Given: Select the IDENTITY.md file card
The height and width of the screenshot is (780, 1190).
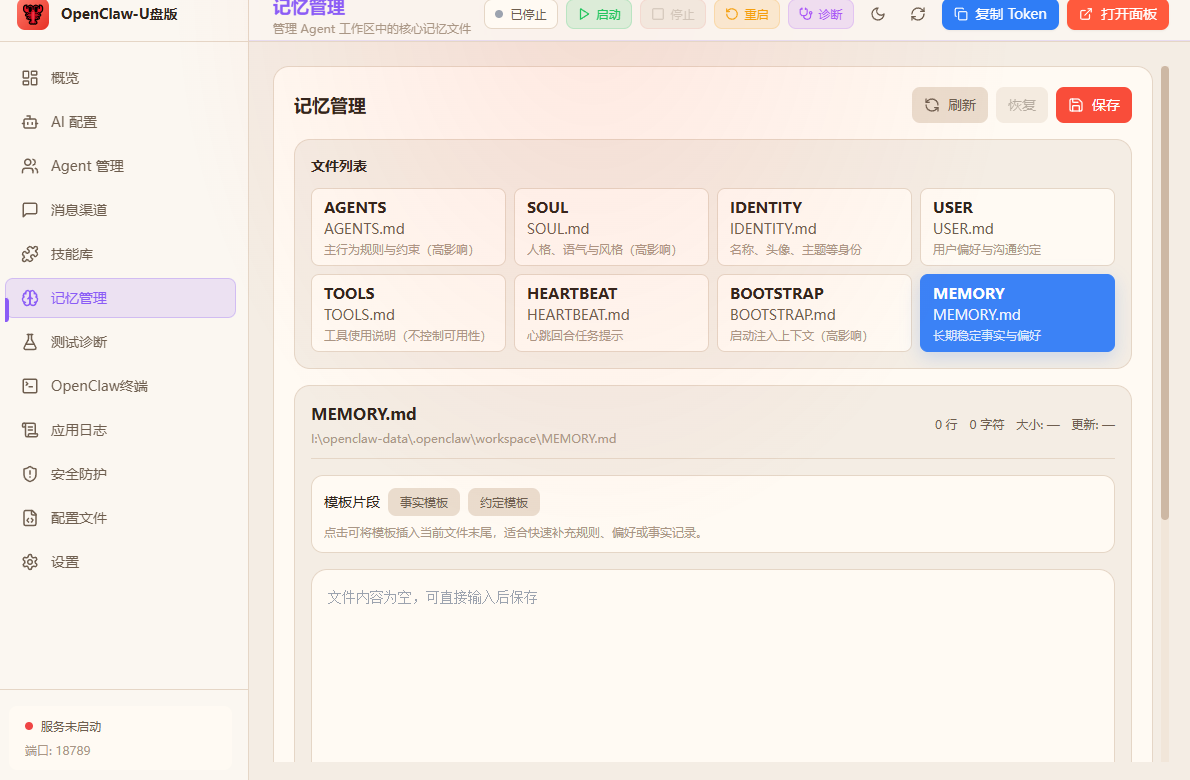Looking at the screenshot, I should point(814,227).
